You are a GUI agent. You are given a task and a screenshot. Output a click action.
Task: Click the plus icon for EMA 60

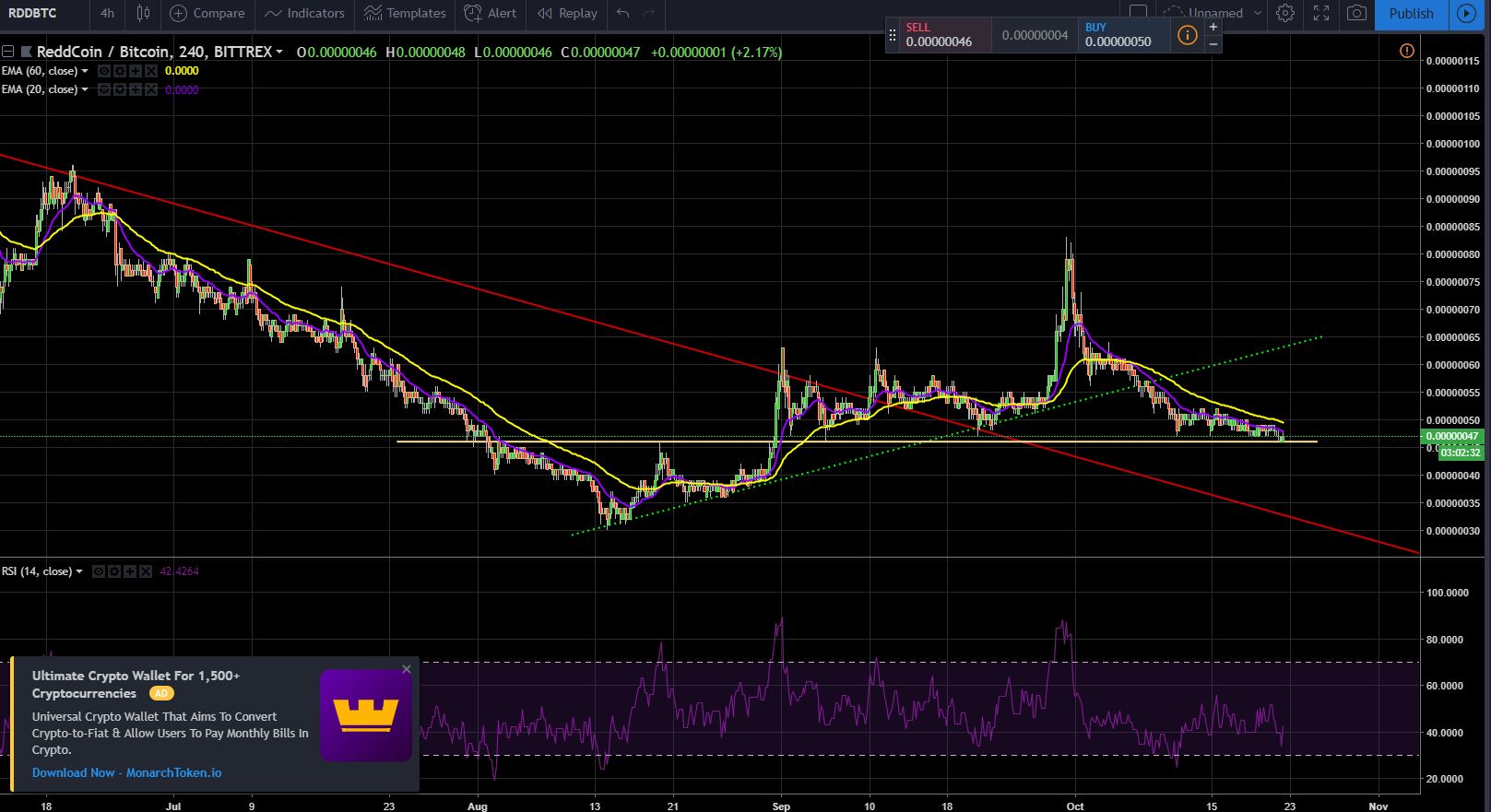136,71
